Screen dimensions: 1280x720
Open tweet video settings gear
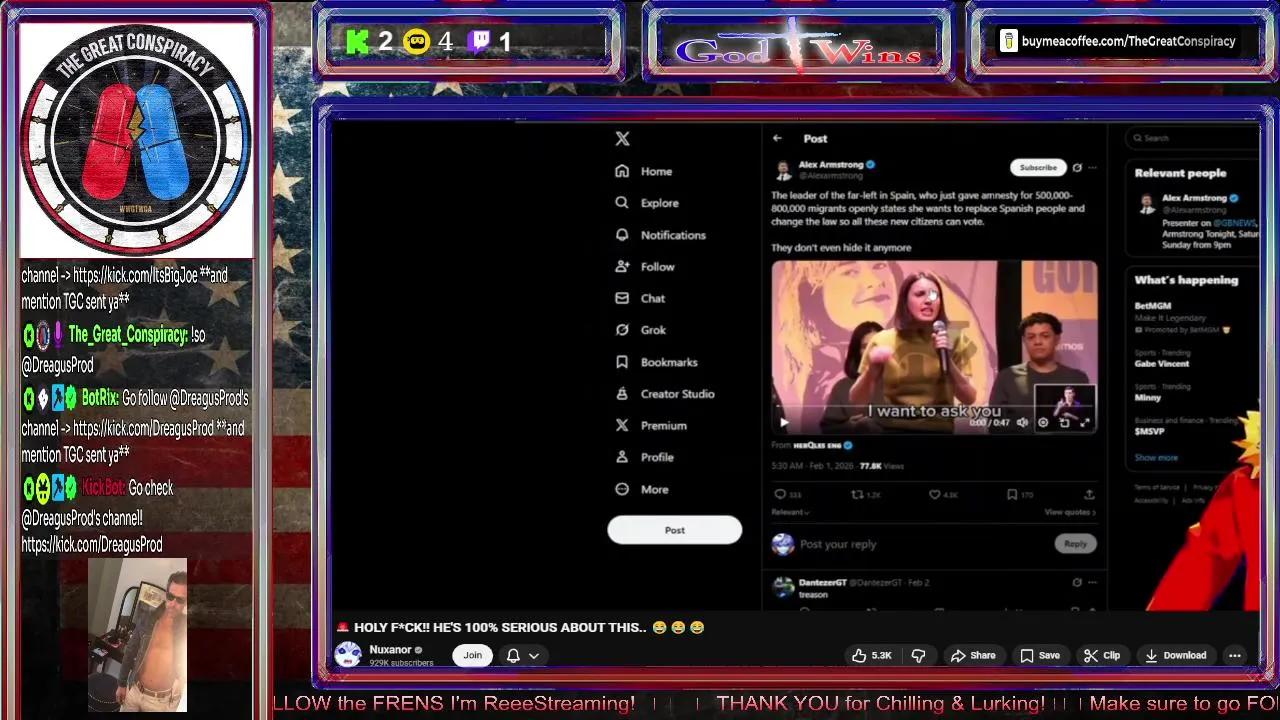(x=1043, y=423)
